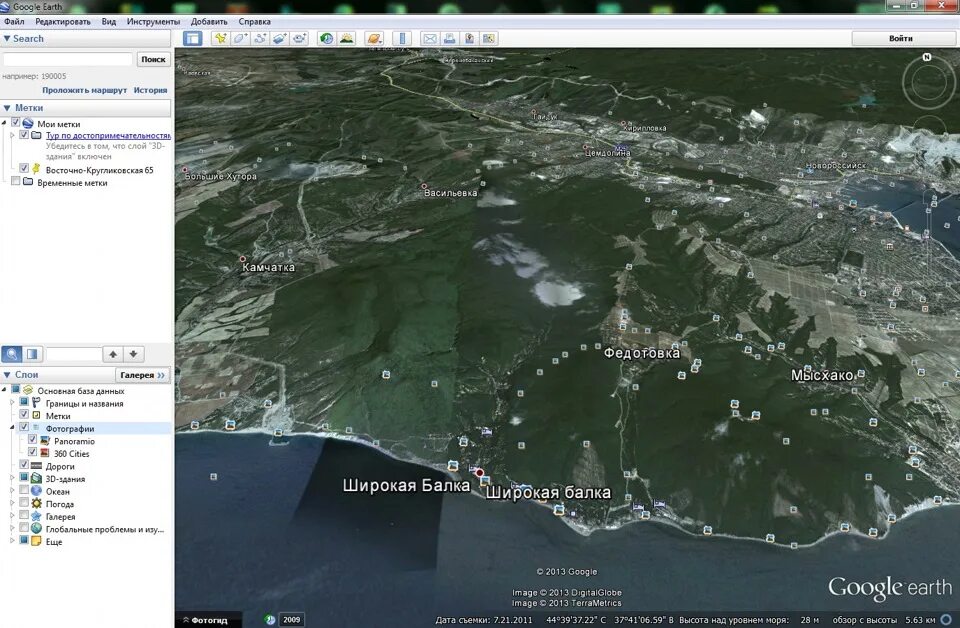Disable the 360 Cities layer checkbox

point(32,452)
